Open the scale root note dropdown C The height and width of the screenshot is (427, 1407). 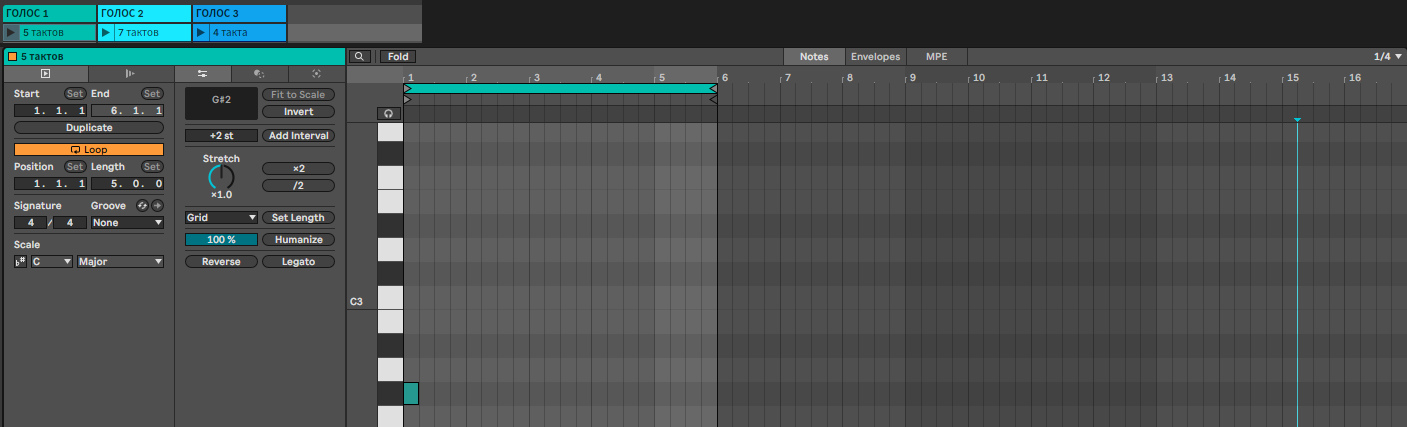(52, 262)
